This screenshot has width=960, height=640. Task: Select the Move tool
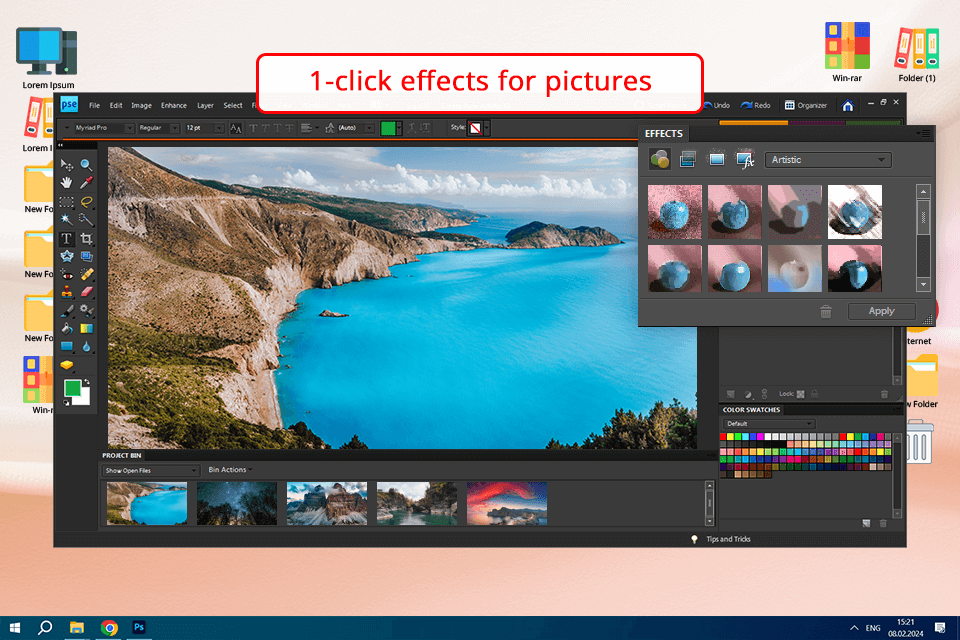point(67,165)
